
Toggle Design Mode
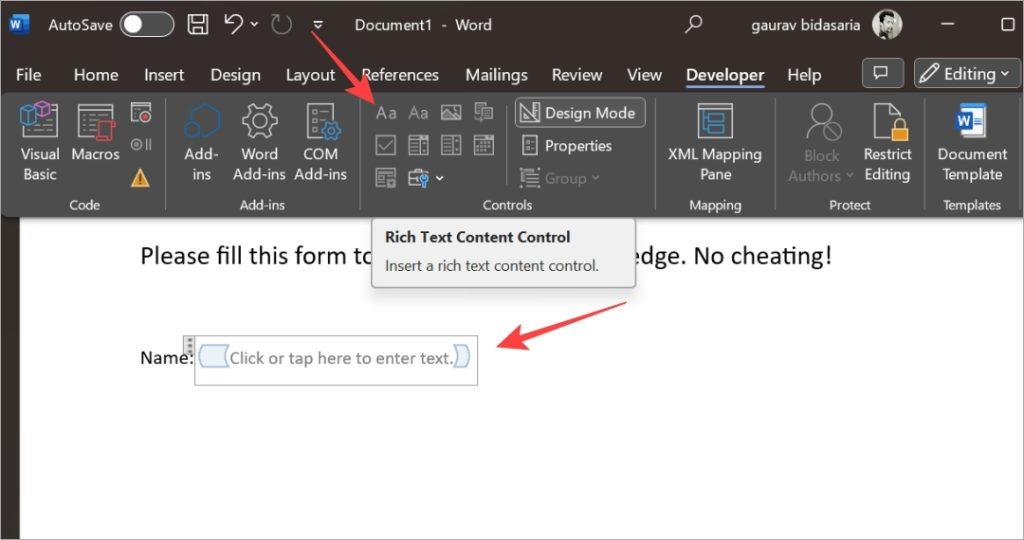click(580, 113)
